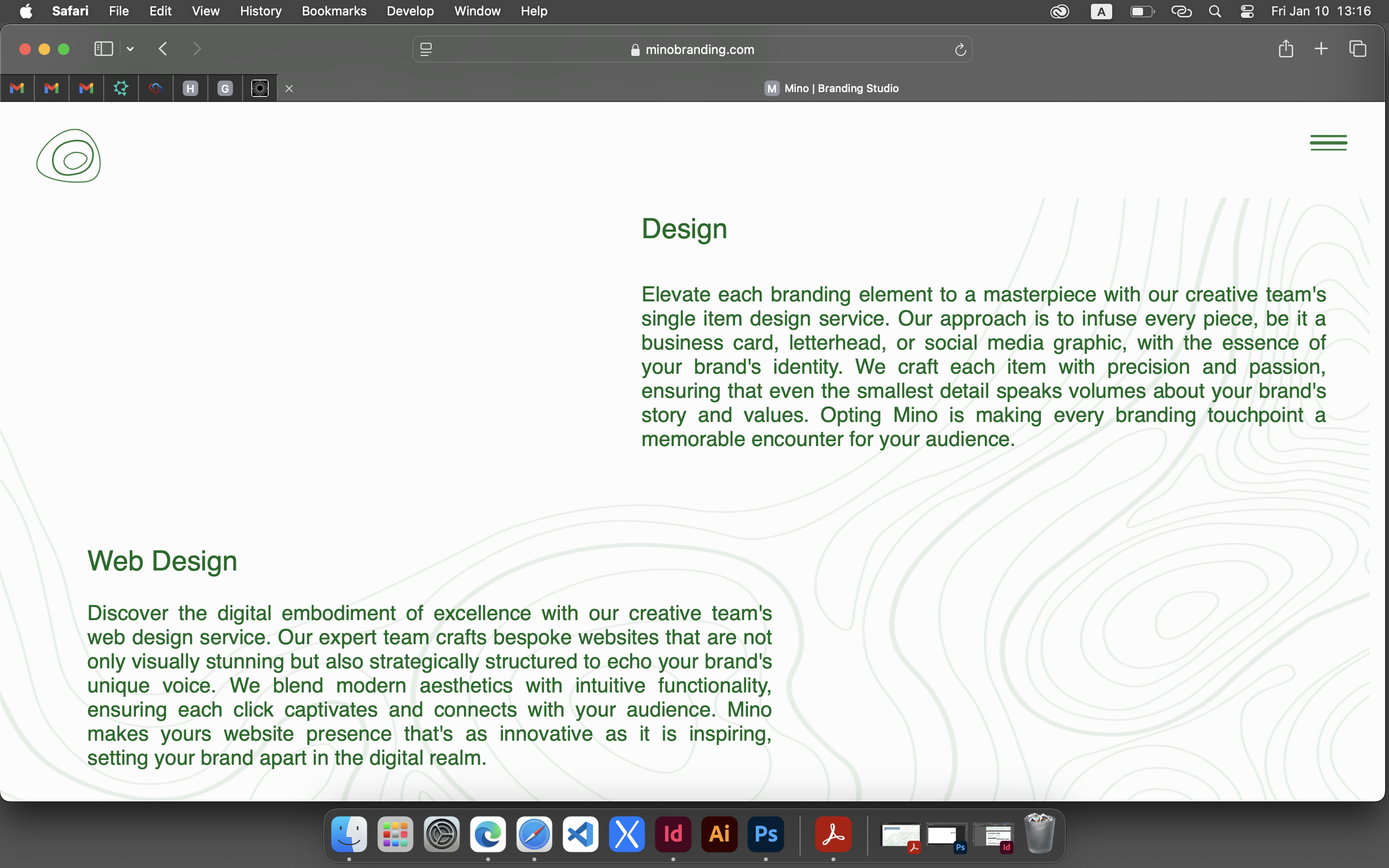Open the Develop menu

[x=410, y=11]
